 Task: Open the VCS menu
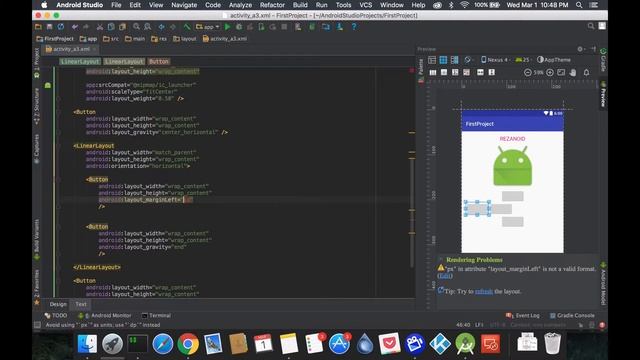pos(365,5)
